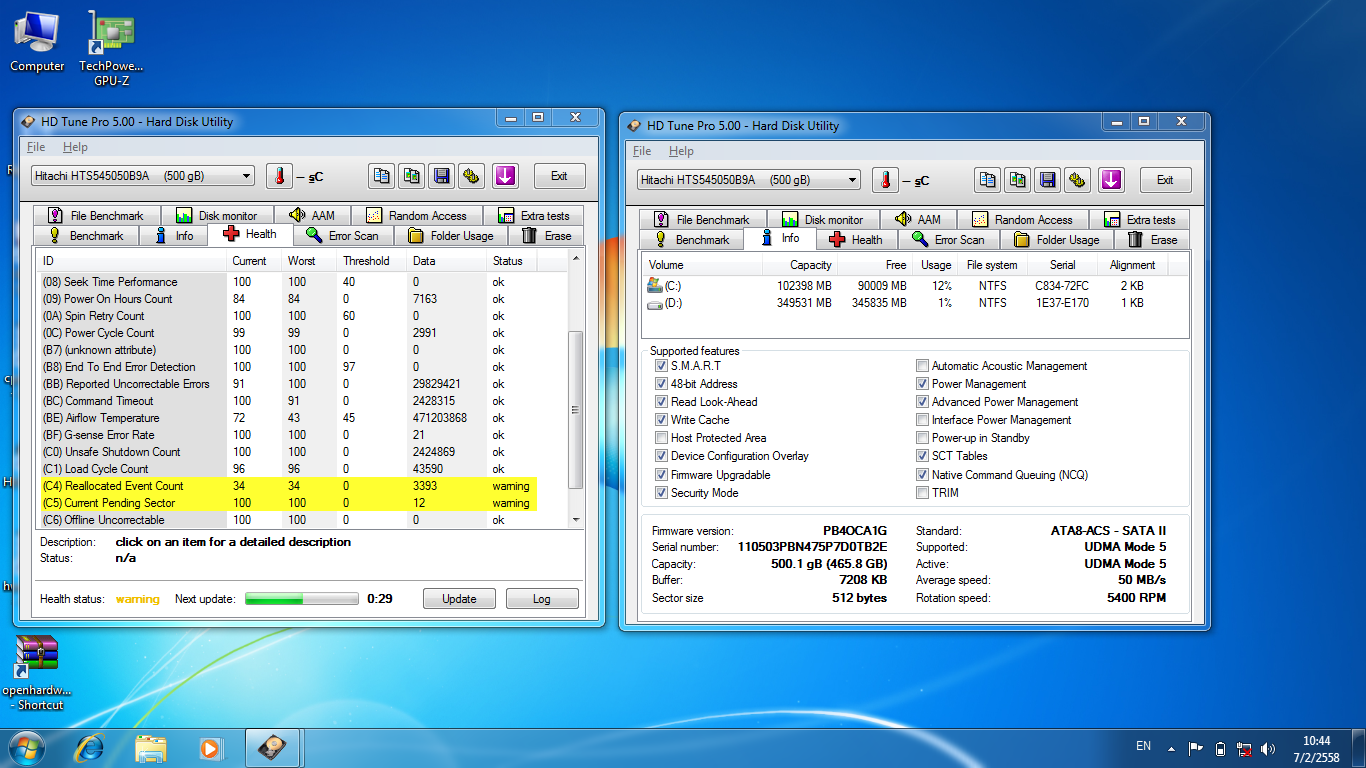
Task: Open the Help menu in left window
Action: 75,147
